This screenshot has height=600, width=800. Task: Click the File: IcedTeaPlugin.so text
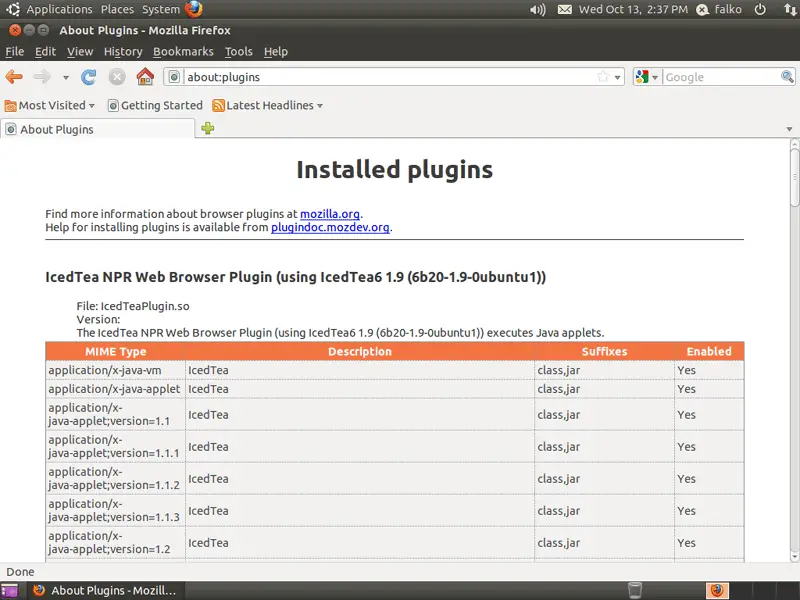[x=133, y=306]
